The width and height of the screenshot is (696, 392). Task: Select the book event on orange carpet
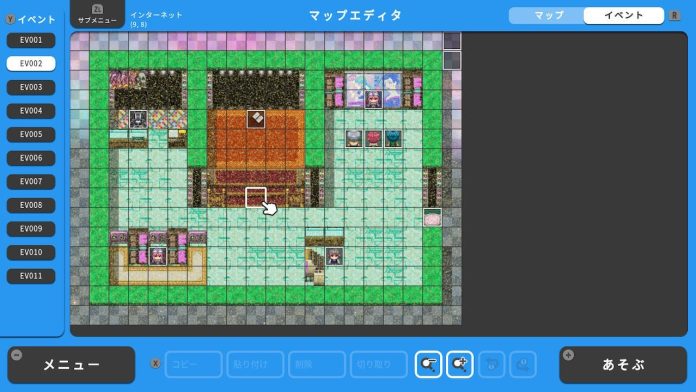click(x=256, y=119)
